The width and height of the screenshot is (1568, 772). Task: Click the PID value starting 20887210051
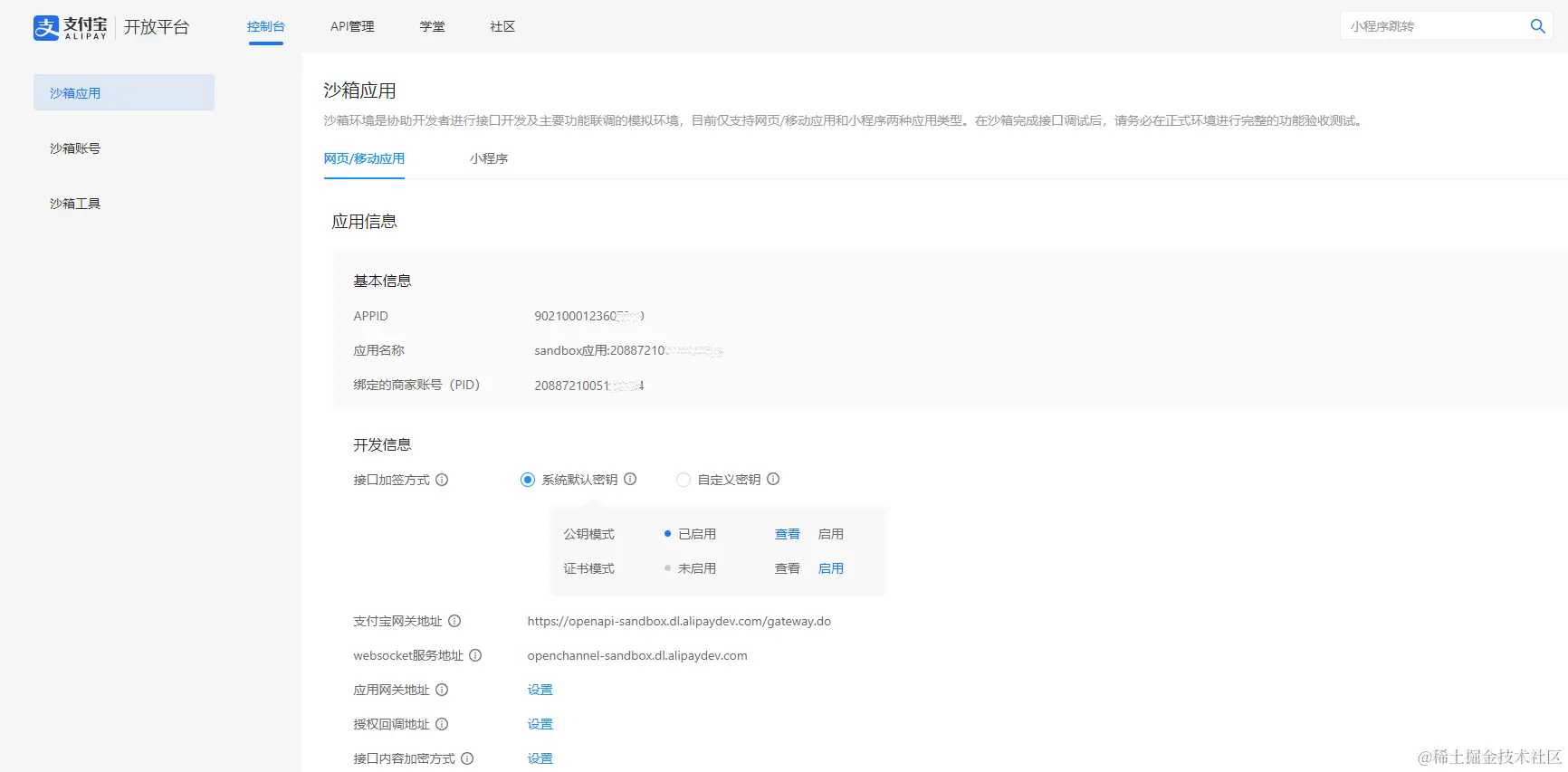tap(589, 386)
